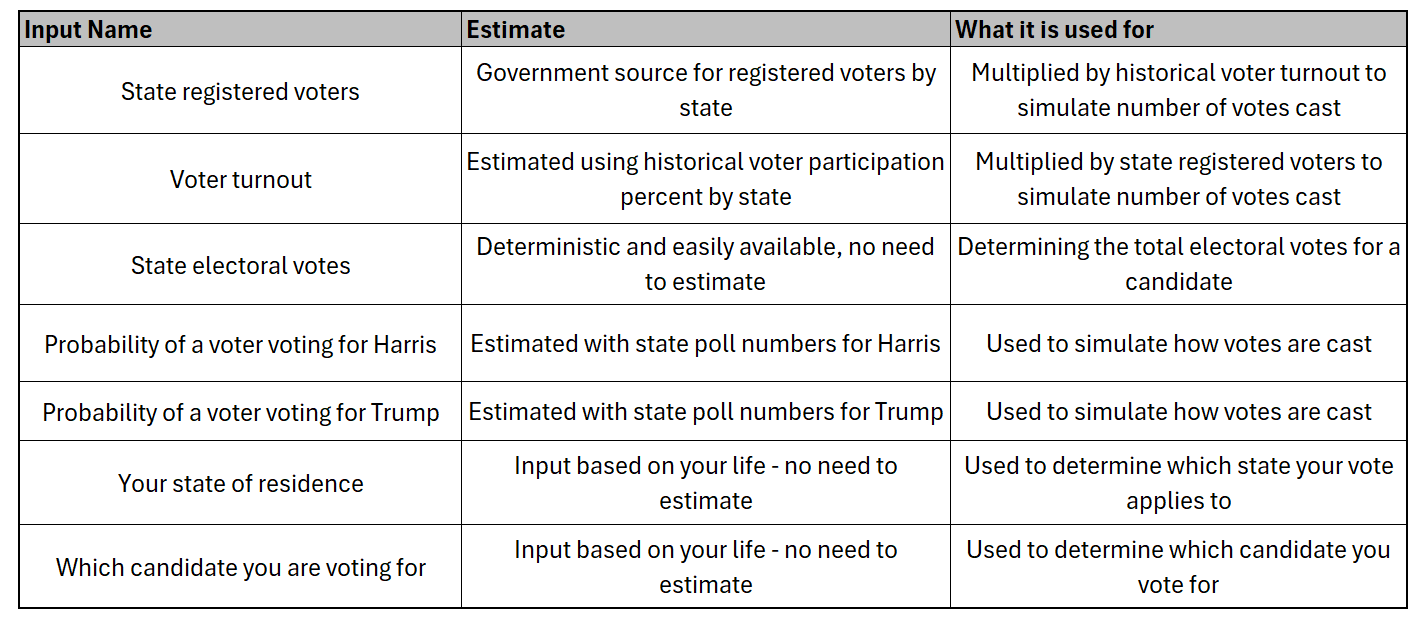
Task: Click the "Government source for registered voters" cell
Action: pyautogui.click(x=705, y=90)
